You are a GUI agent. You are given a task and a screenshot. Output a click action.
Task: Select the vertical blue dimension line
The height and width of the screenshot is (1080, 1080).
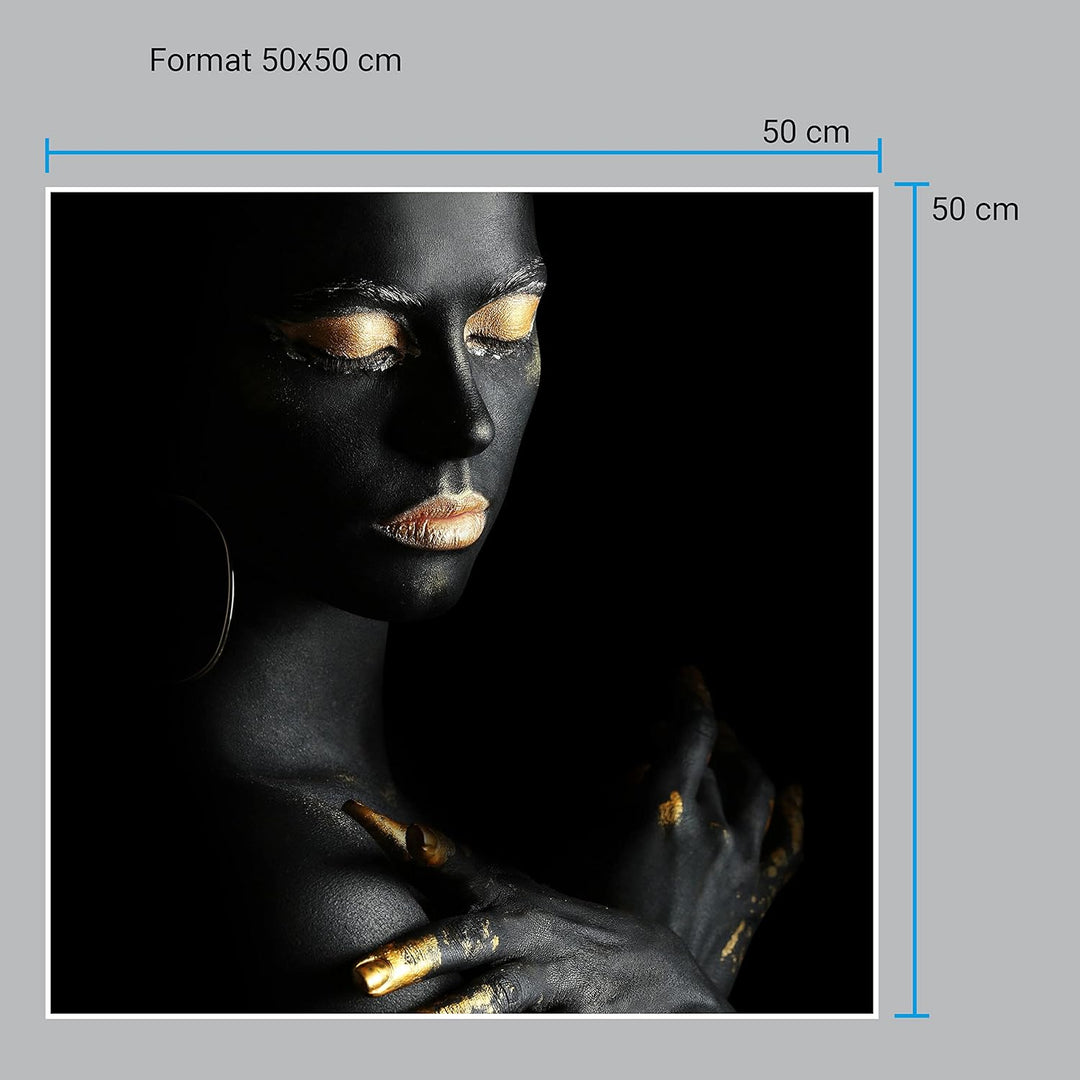tap(912, 600)
